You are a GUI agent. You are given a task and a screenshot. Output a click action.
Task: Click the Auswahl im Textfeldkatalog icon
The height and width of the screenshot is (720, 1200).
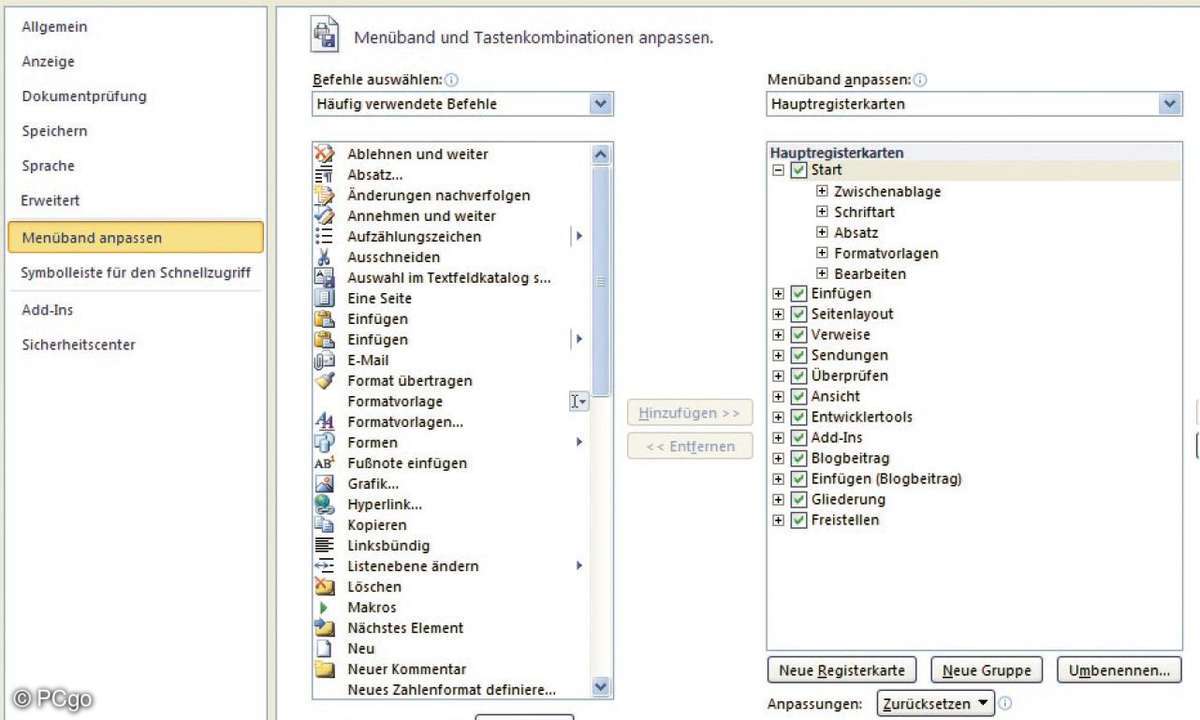[324, 278]
